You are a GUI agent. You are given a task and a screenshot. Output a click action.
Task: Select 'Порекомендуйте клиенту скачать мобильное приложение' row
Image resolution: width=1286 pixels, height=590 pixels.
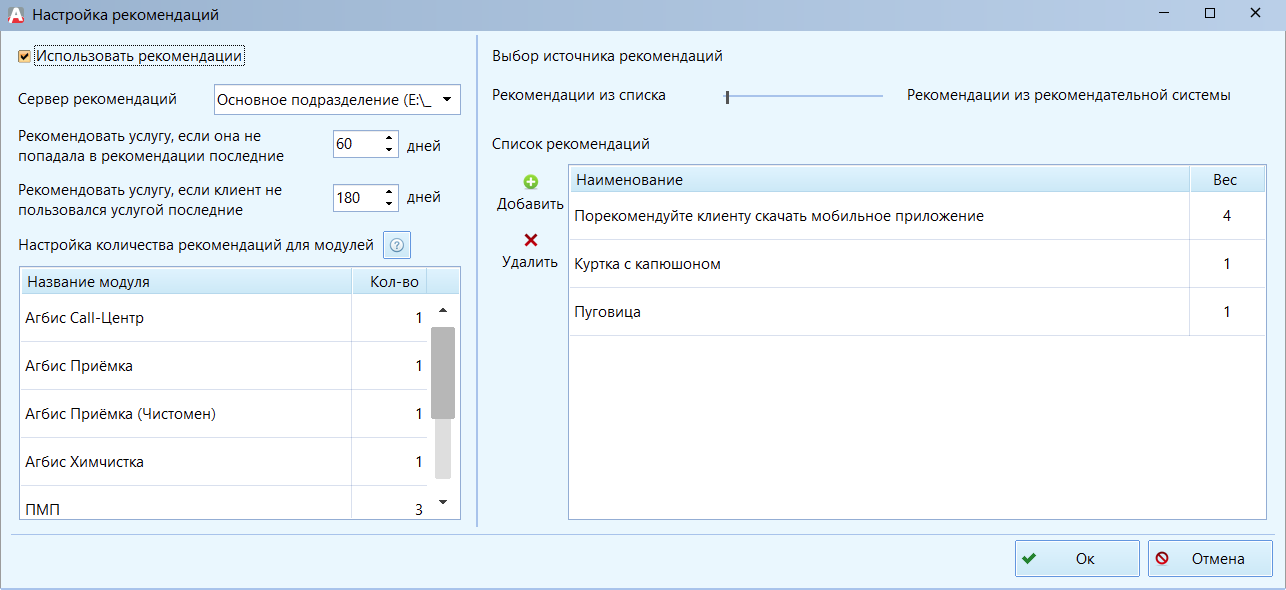click(x=917, y=216)
